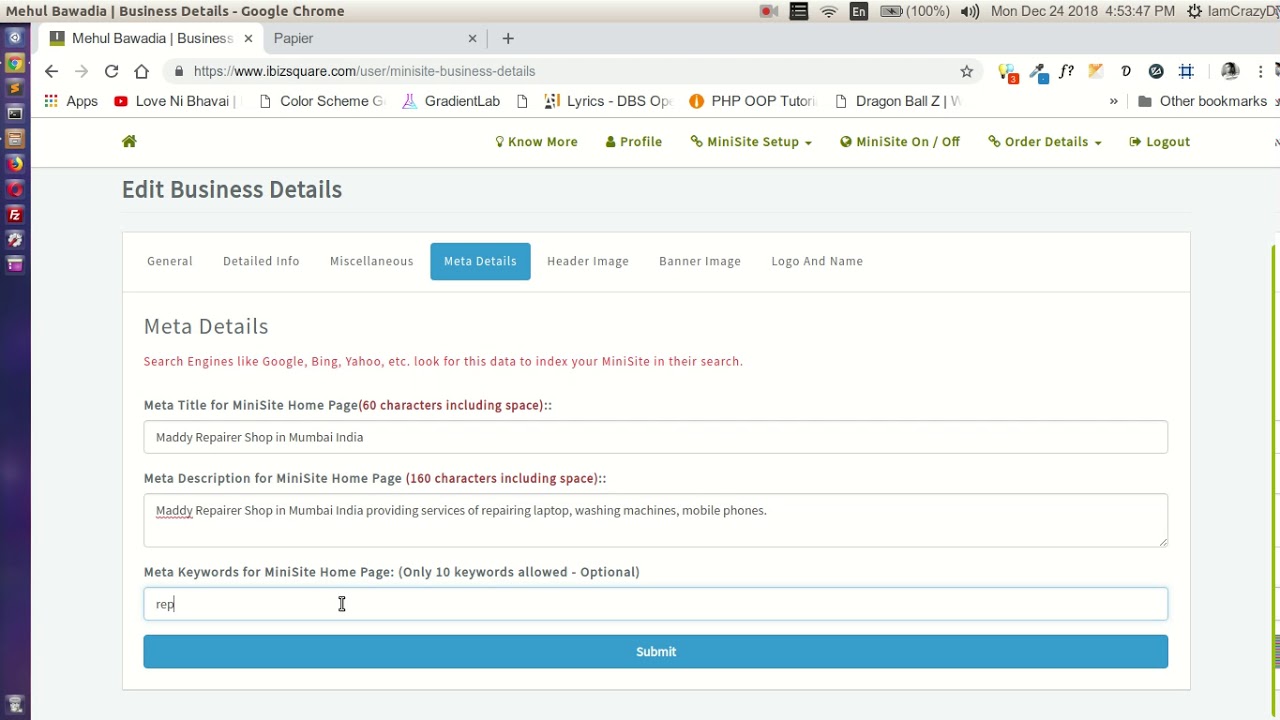The width and height of the screenshot is (1280, 720).
Task: Open the screen capture crop extension icon
Action: [1186, 71]
